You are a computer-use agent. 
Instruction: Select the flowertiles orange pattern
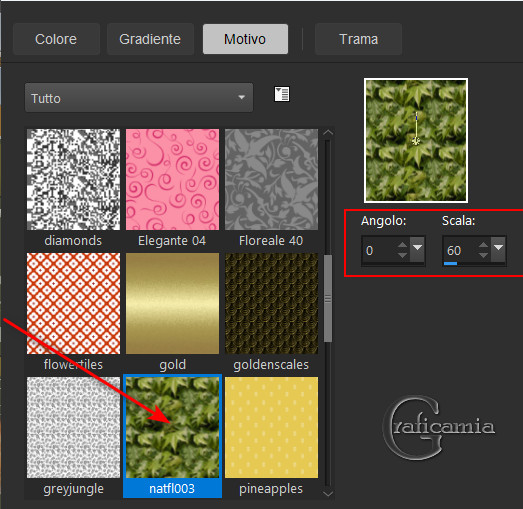(73, 304)
